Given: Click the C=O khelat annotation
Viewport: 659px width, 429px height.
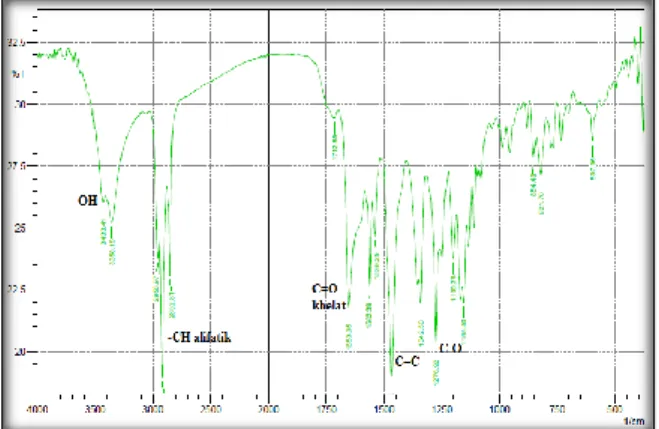Looking at the screenshot, I should point(329,297).
